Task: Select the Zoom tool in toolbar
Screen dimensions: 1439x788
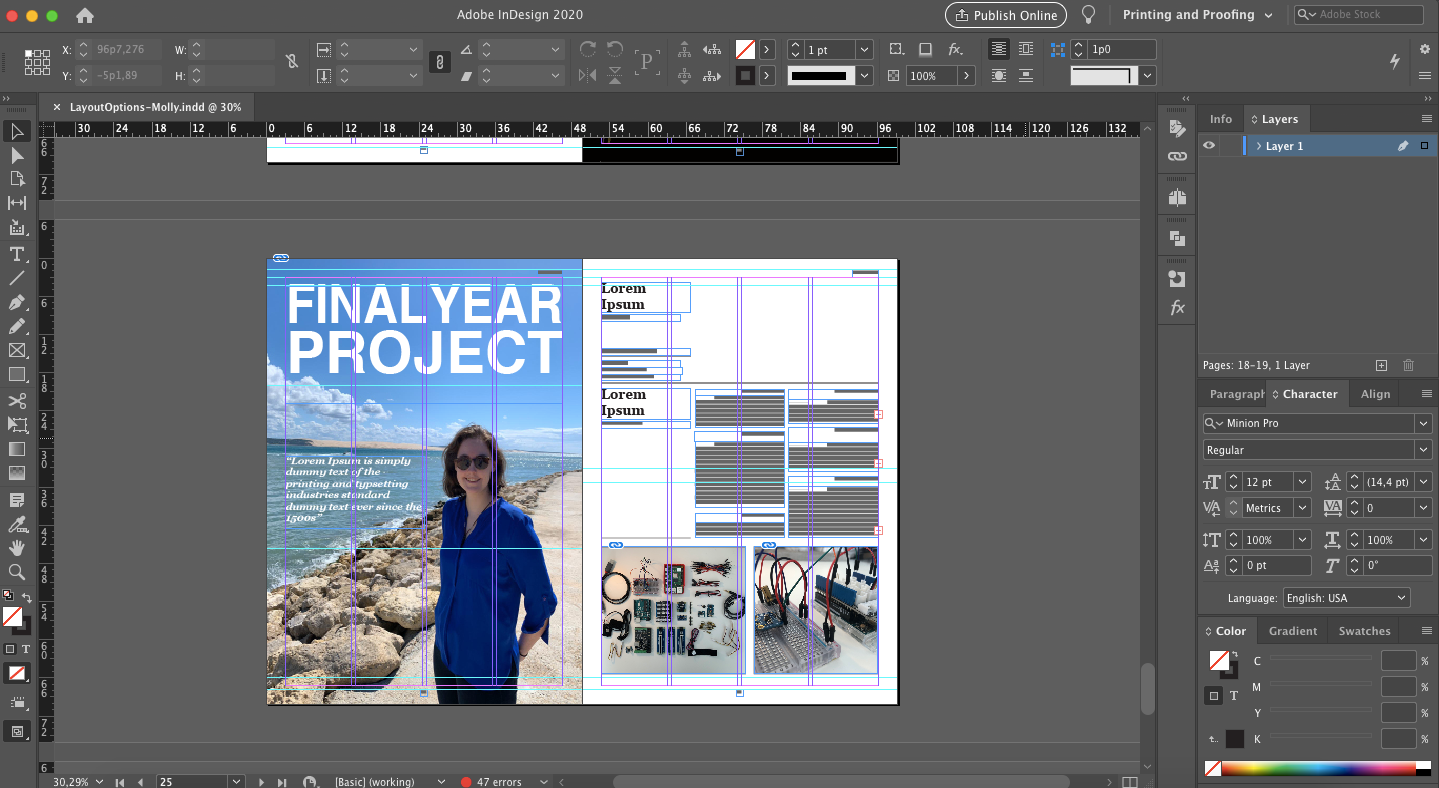Action: (x=17, y=572)
